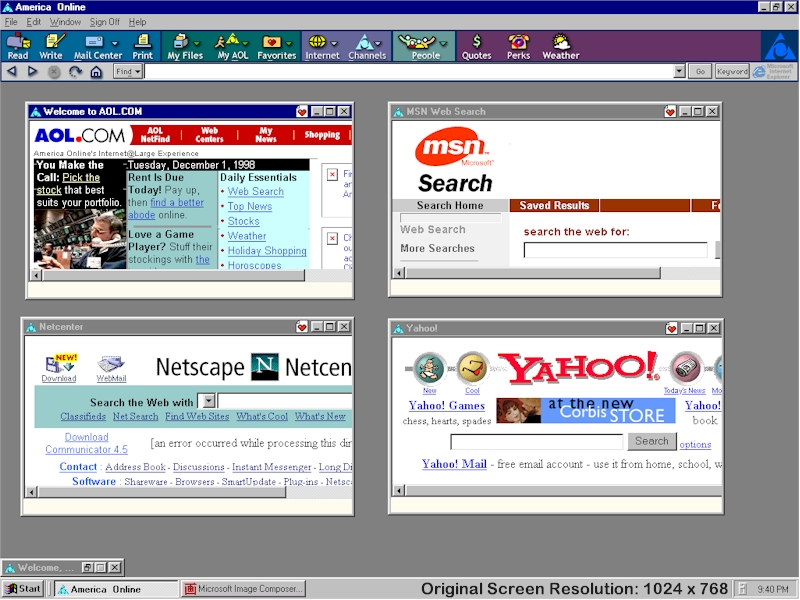Viewport: 800px width, 600px height.
Task: Click the Print toolbar icon
Action: (x=142, y=46)
